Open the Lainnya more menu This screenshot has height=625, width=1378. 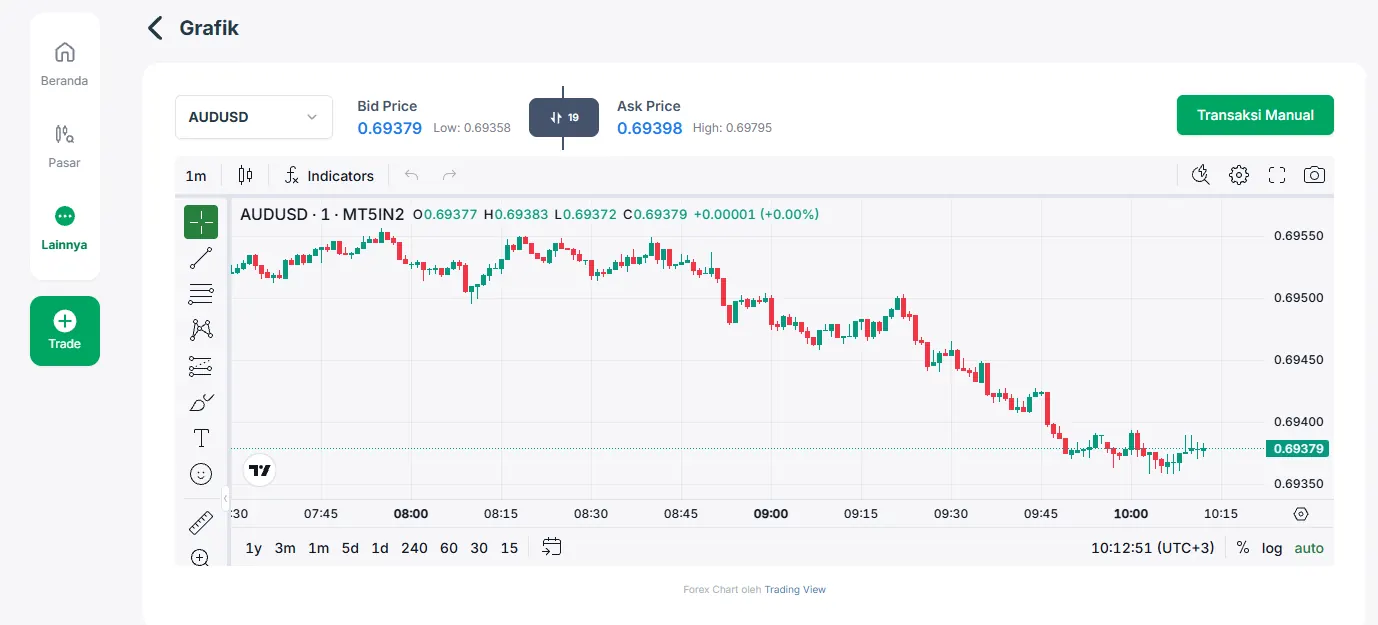click(x=64, y=228)
